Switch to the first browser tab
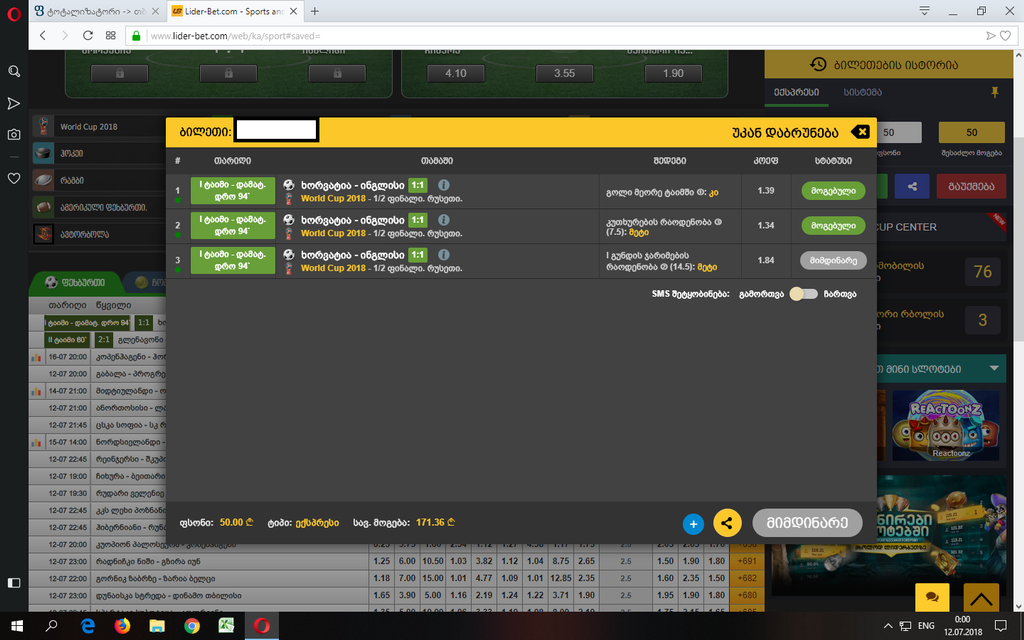This screenshot has height=640, width=1024. tap(97, 11)
